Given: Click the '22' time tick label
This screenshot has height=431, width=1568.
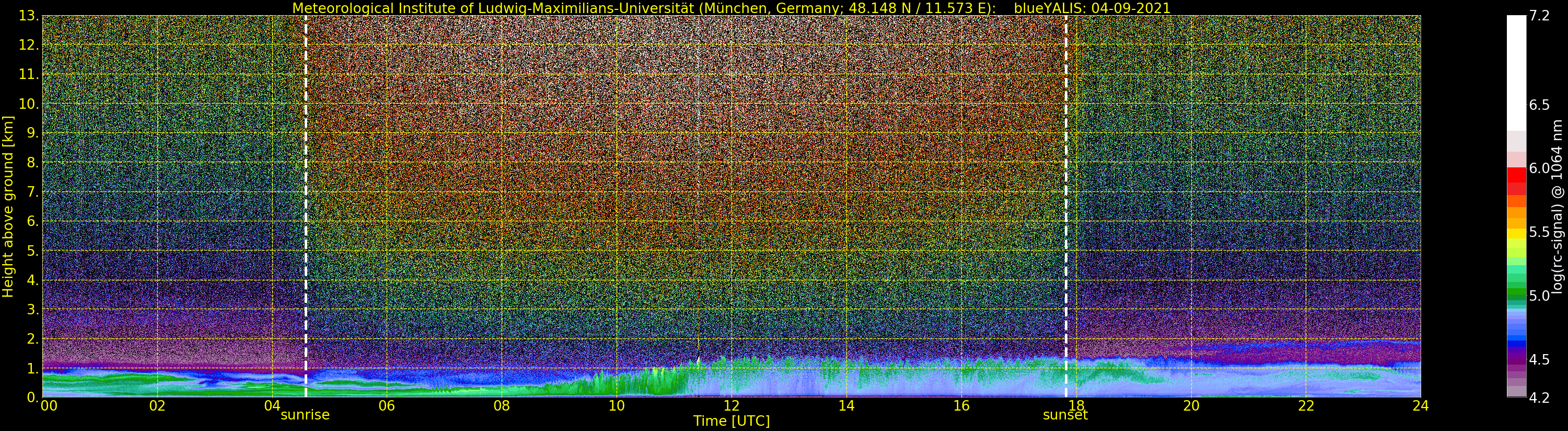Looking at the screenshot, I should [x=1306, y=406].
